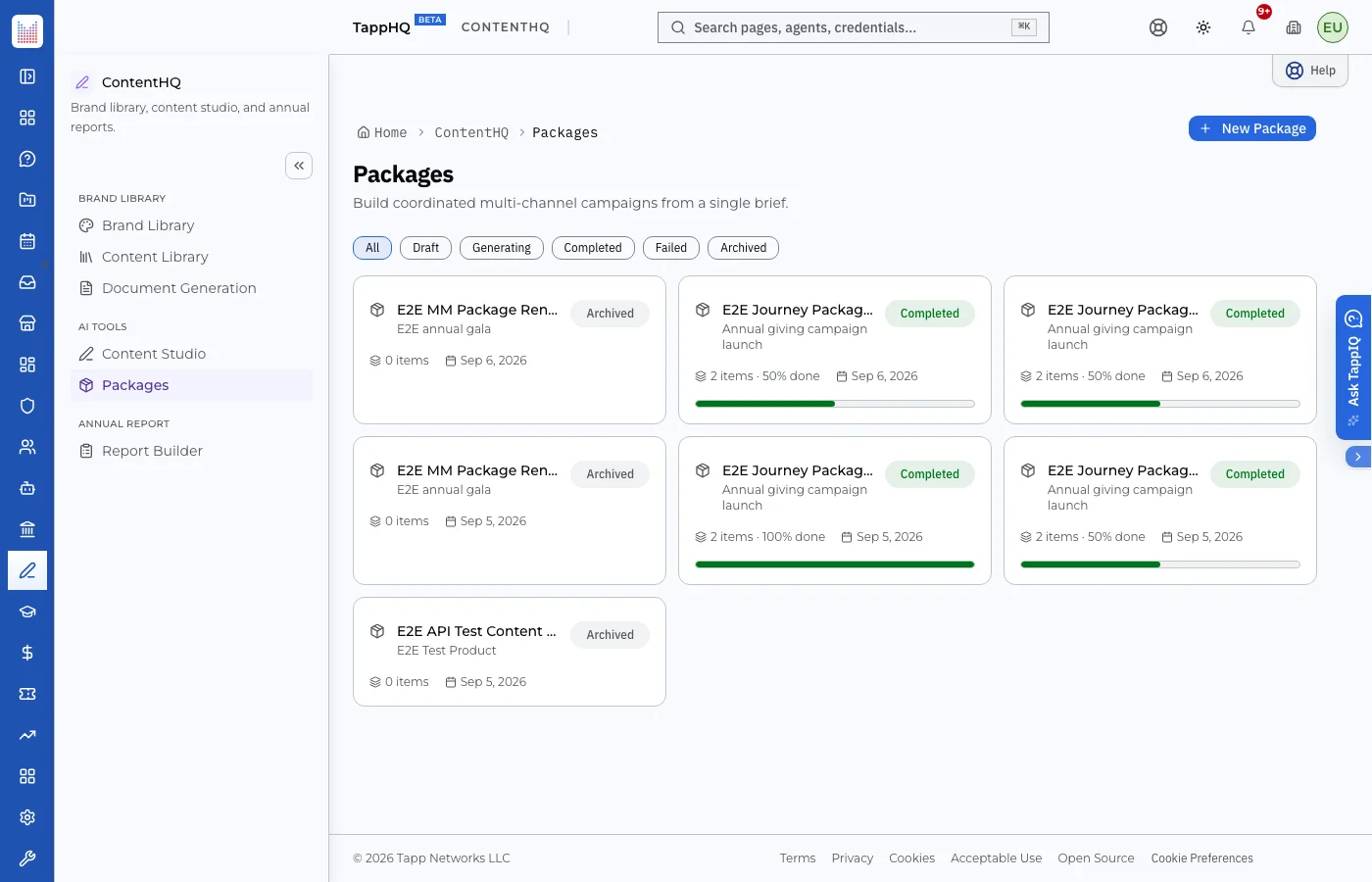Filter packages by Generating
The width and height of the screenshot is (1372, 882).
click(502, 248)
